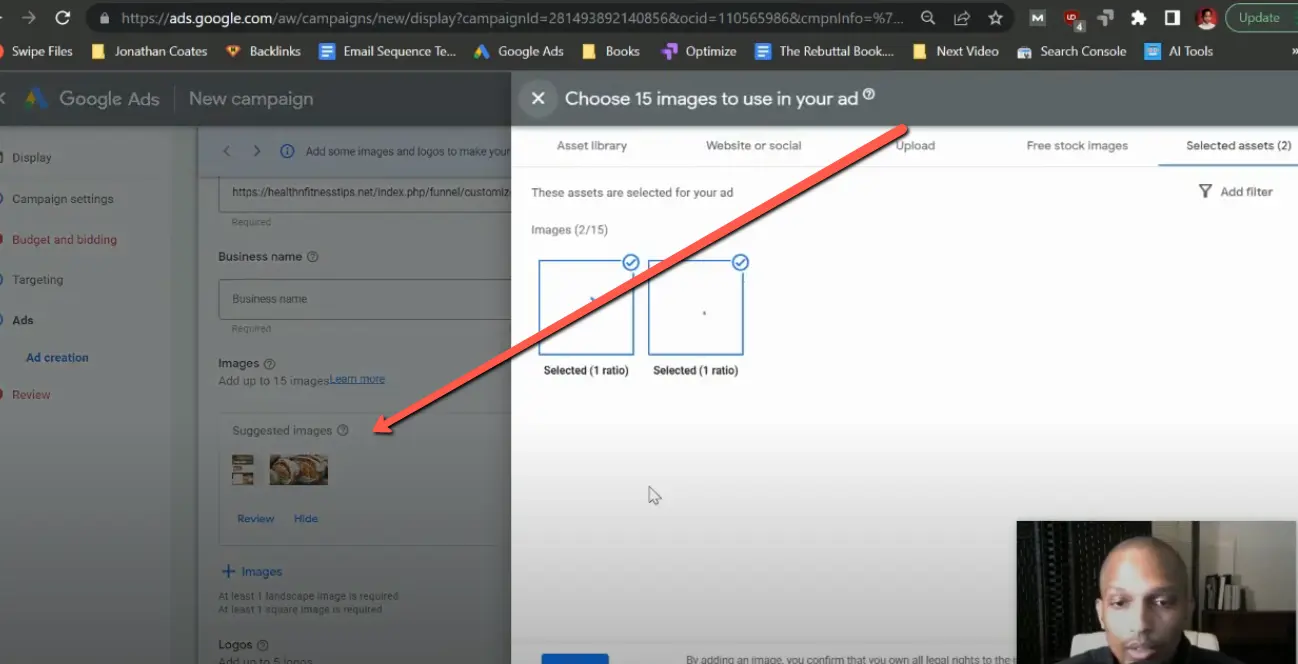
Task: Open the Chrome extensions puzzle icon
Action: click(1139, 17)
